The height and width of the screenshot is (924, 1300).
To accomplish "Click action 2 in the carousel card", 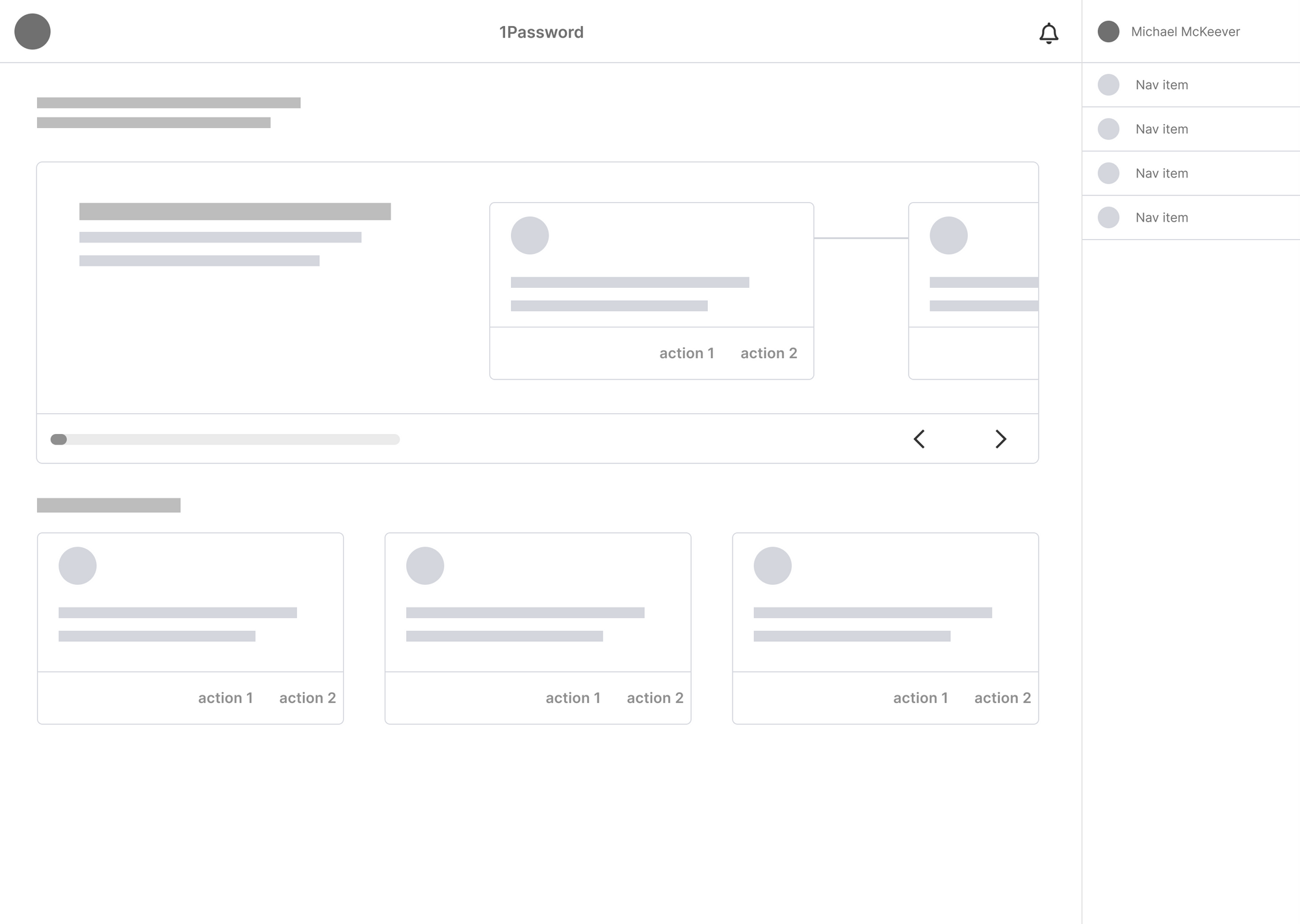I will point(768,353).
